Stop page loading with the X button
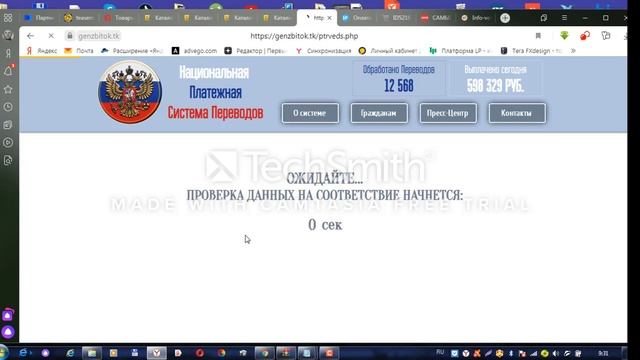 pyautogui.click(x=51, y=36)
